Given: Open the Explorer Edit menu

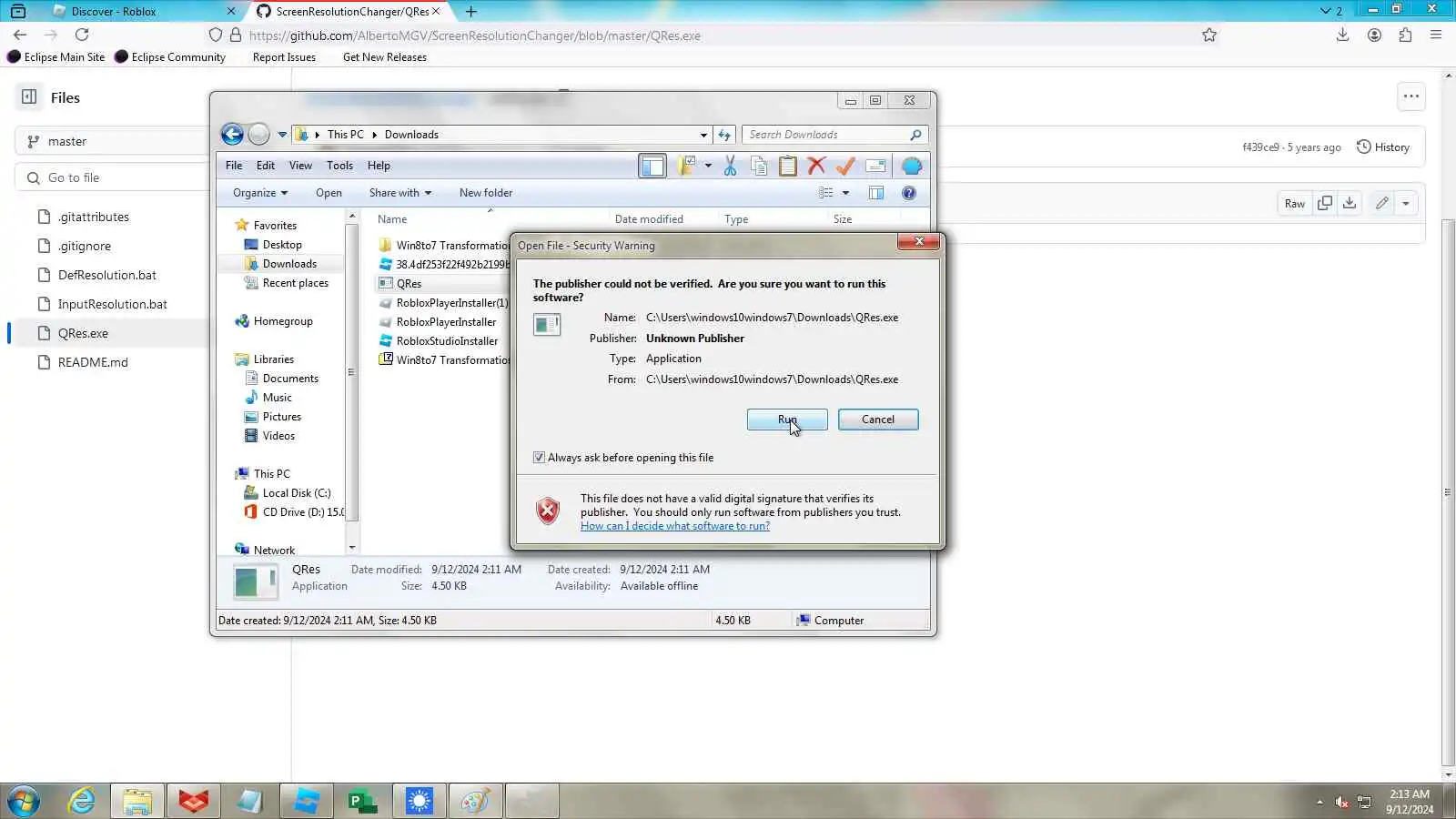Looking at the screenshot, I should coord(266,166).
